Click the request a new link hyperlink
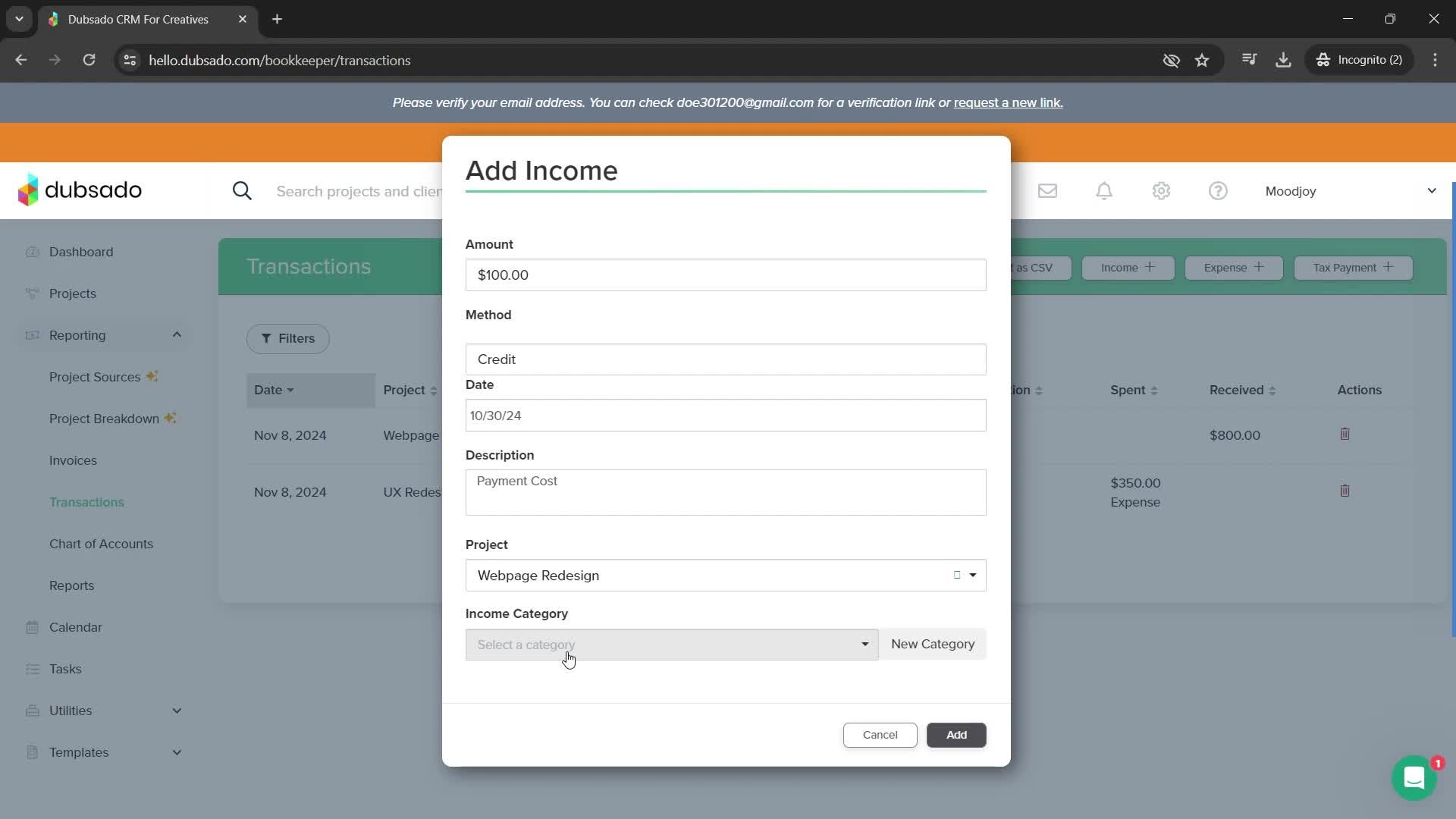Viewport: 1456px width, 819px height. (1008, 102)
